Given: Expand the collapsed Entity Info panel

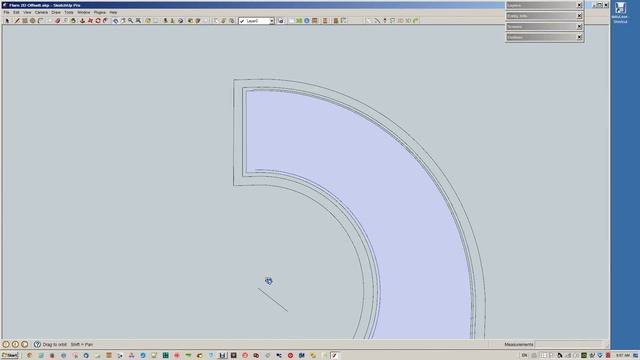Looking at the screenshot, I should click(x=541, y=16).
